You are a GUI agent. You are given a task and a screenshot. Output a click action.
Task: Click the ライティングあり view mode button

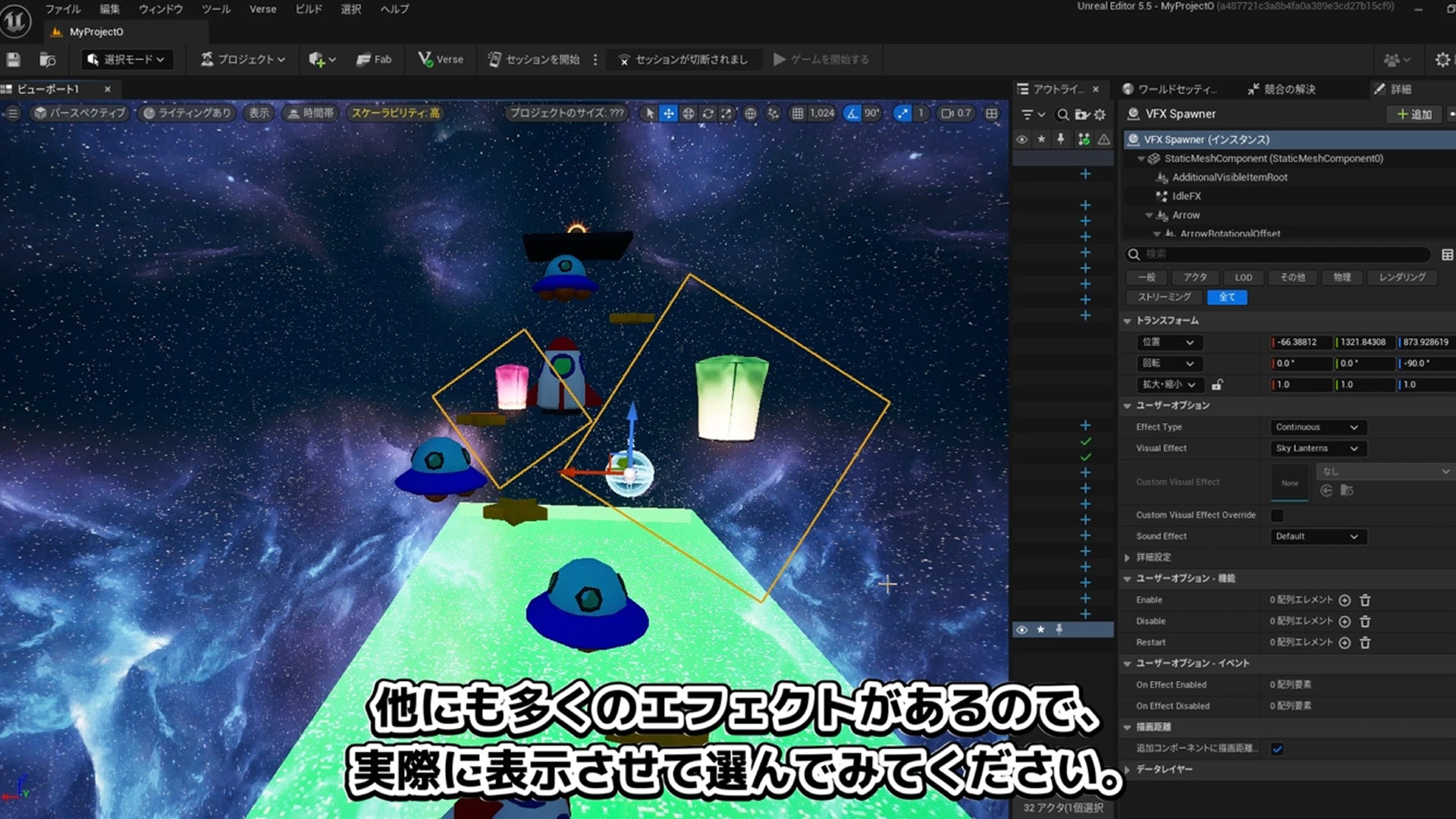187,113
